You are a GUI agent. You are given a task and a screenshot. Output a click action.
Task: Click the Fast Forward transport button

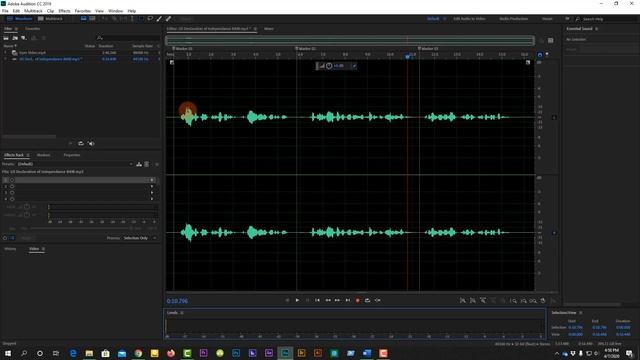pyautogui.click(x=338, y=300)
